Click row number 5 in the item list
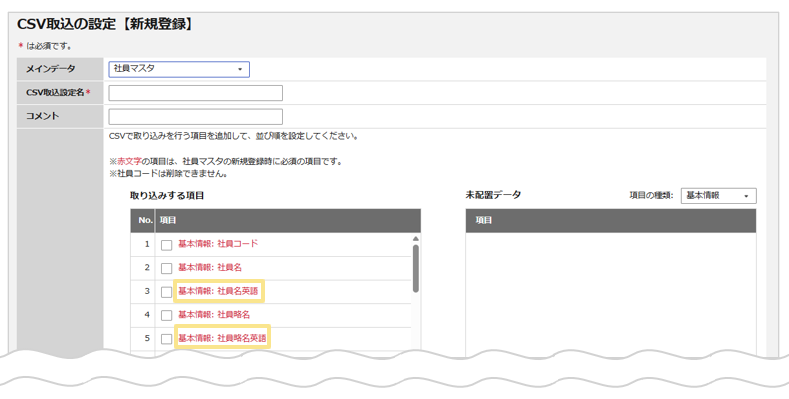The width and height of the screenshot is (789, 399). click(147, 338)
